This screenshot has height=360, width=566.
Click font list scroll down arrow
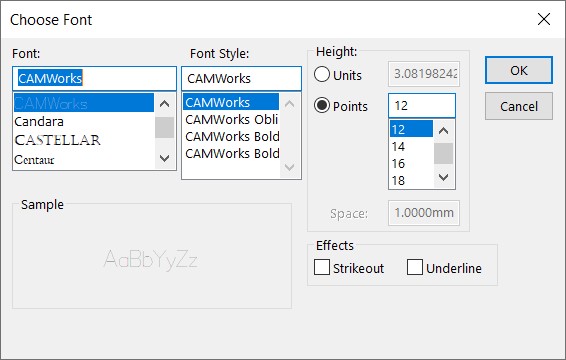click(165, 158)
